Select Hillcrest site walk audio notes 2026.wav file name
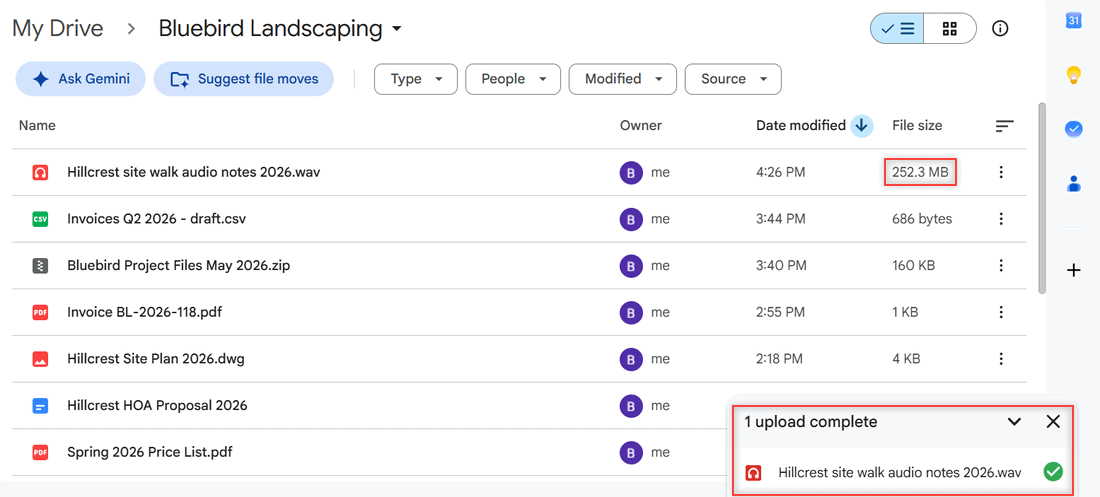The height and width of the screenshot is (497, 1100). [x=194, y=172]
